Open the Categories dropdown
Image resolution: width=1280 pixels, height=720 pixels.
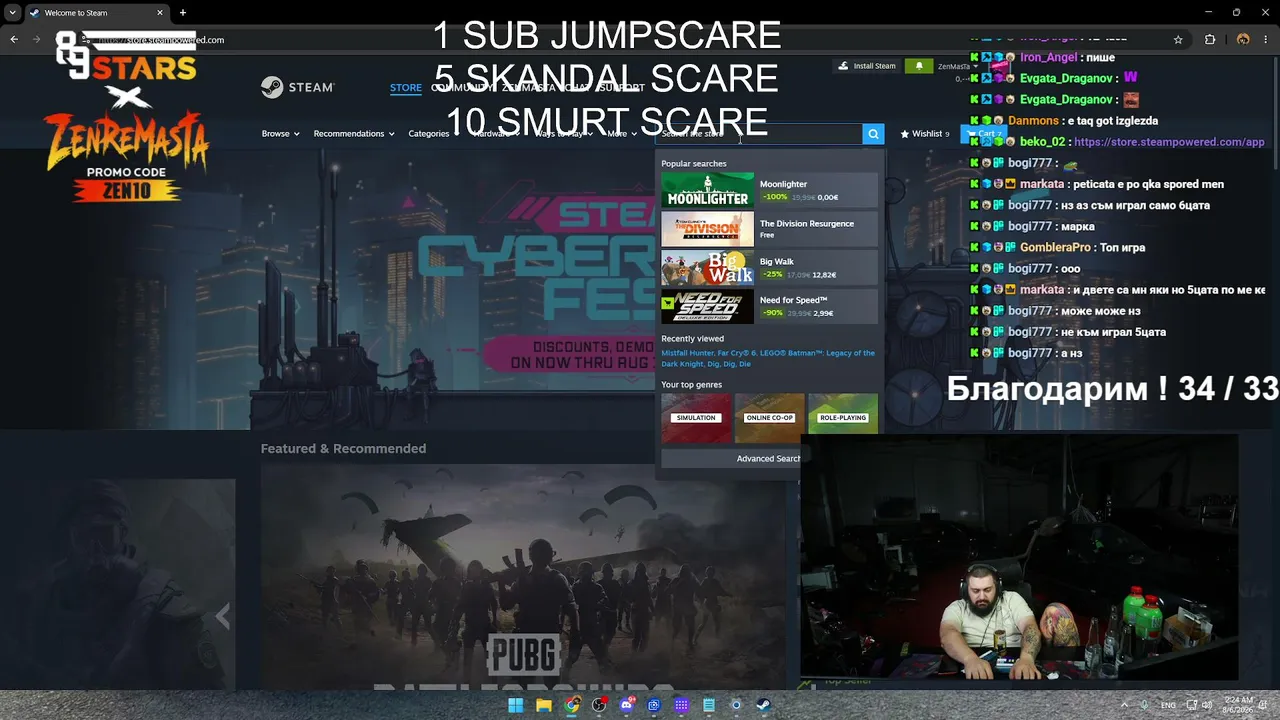tap(433, 134)
